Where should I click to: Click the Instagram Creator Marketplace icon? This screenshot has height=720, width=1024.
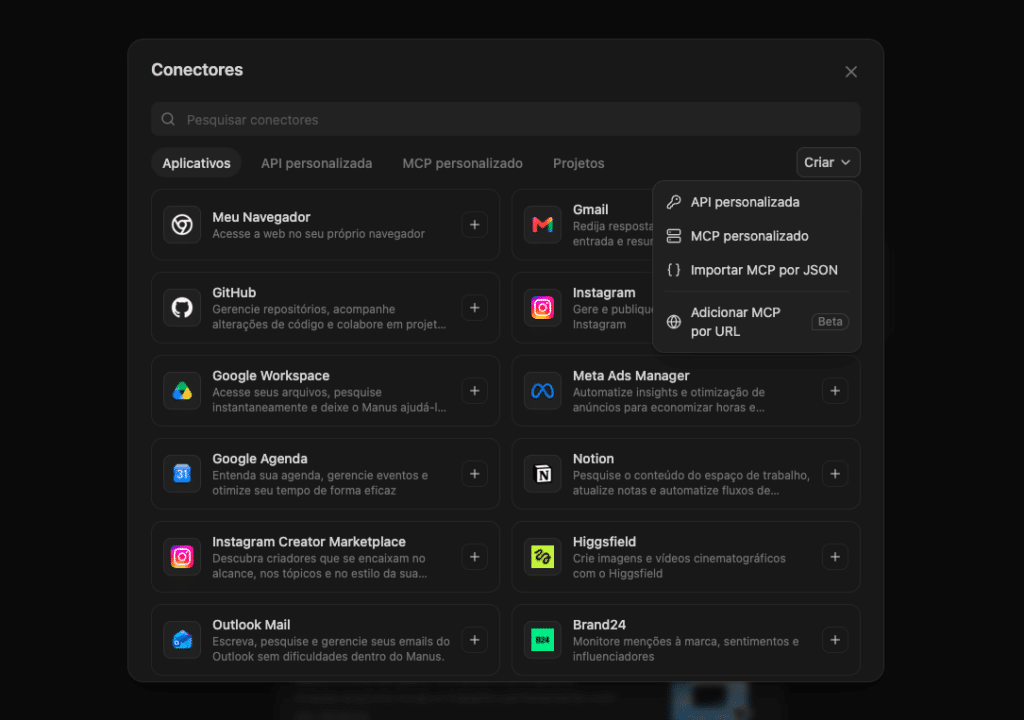(182, 557)
